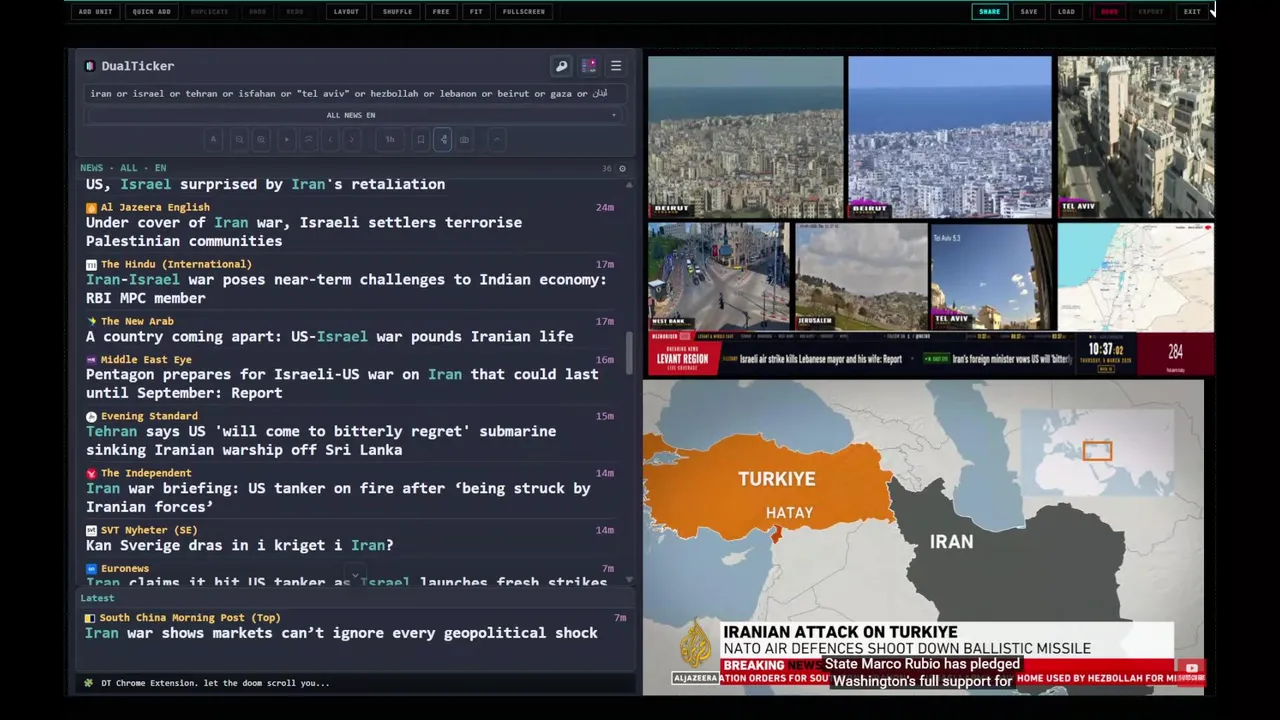This screenshot has height=720, width=1280.
Task: Open the LAYOUT menu
Action: click(x=346, y=12)
